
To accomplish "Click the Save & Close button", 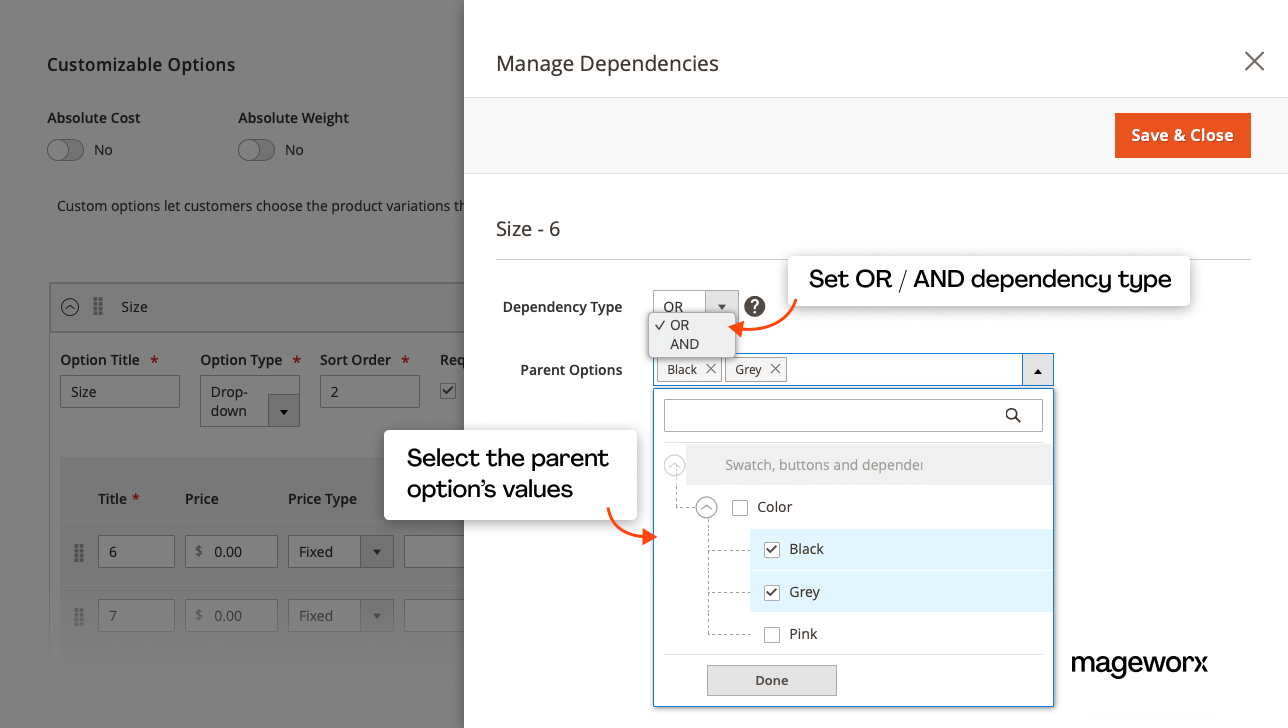I will click(x=1182, y=135).
